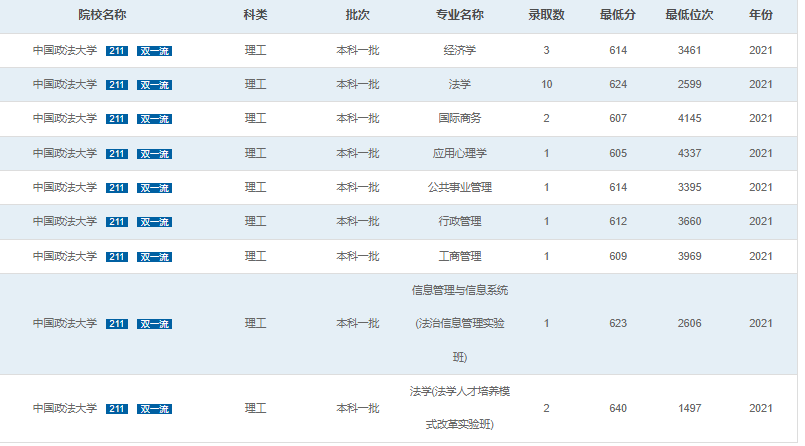The width and height of the screenshot is (805, 446).
Task: Click minimum score 605
Action: tap(618, 153)
